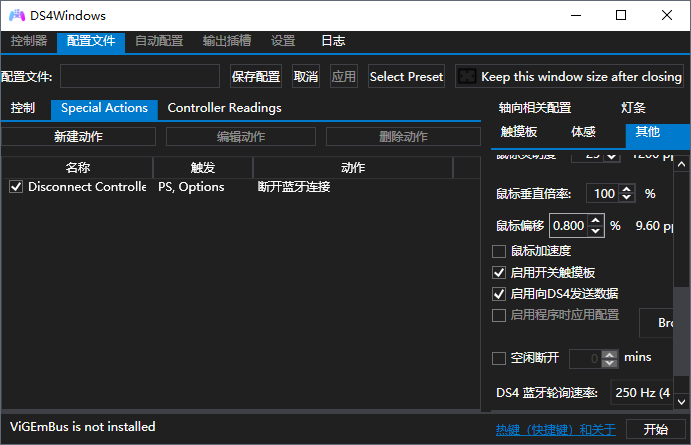This screenshot has width=691, height=445.
Task: Enable the 鼠标加速度 checkbox
Action: pyautogui.click(x=499, y=251)
